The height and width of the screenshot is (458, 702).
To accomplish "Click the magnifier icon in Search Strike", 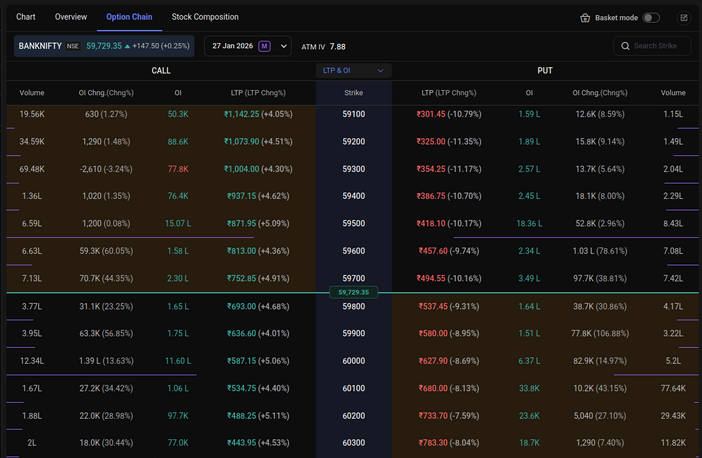I will pyautogui.click(x=624, y=46).
